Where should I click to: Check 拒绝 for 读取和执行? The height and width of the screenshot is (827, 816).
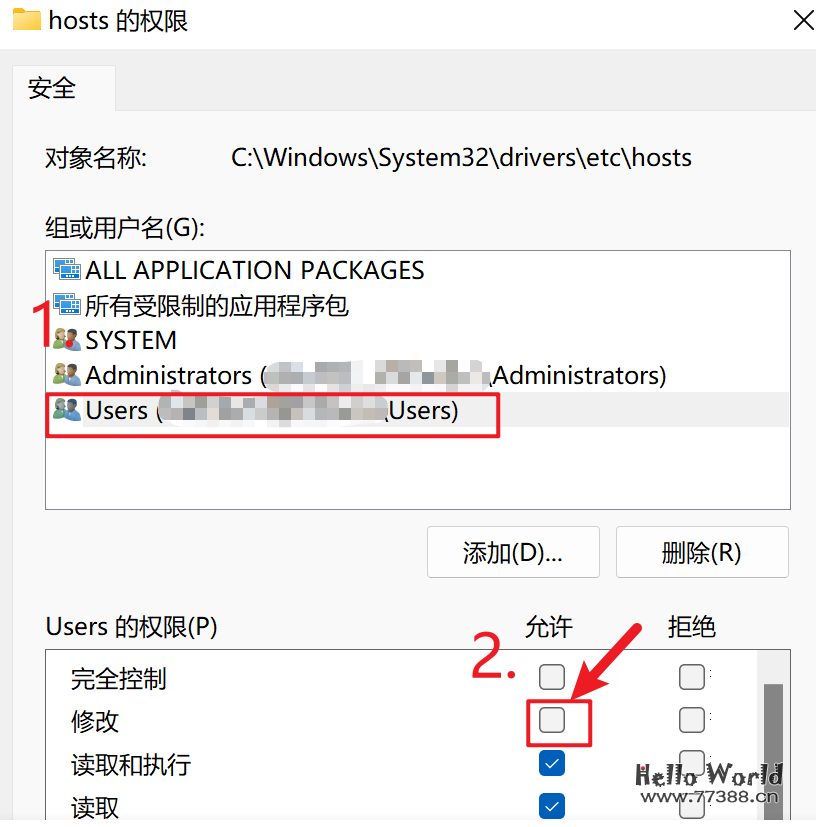pyautogui.click(x=691, y=763)
